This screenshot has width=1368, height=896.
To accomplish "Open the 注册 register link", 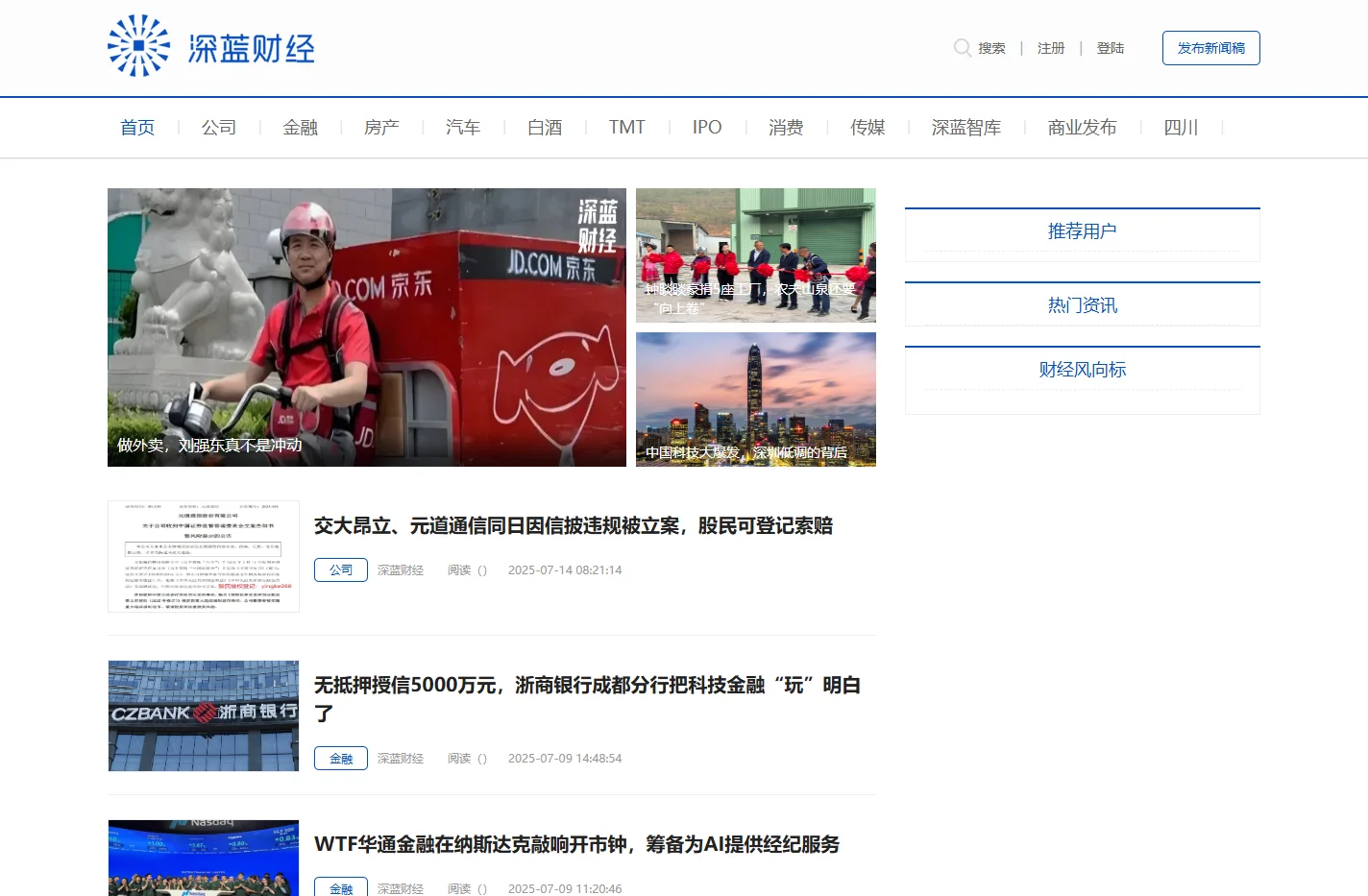I will click(1051, 48).
